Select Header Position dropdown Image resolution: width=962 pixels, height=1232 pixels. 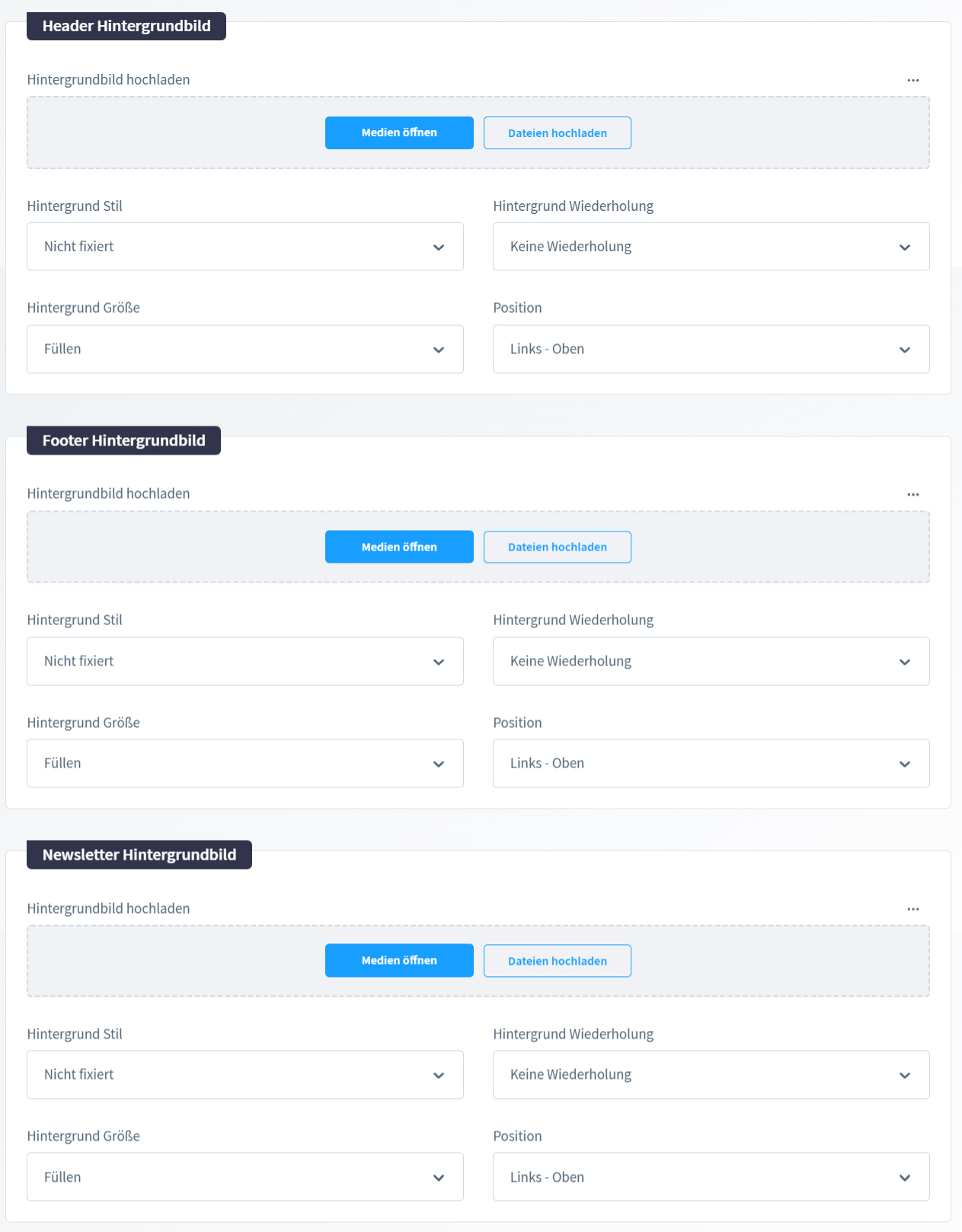click(711, 349)
